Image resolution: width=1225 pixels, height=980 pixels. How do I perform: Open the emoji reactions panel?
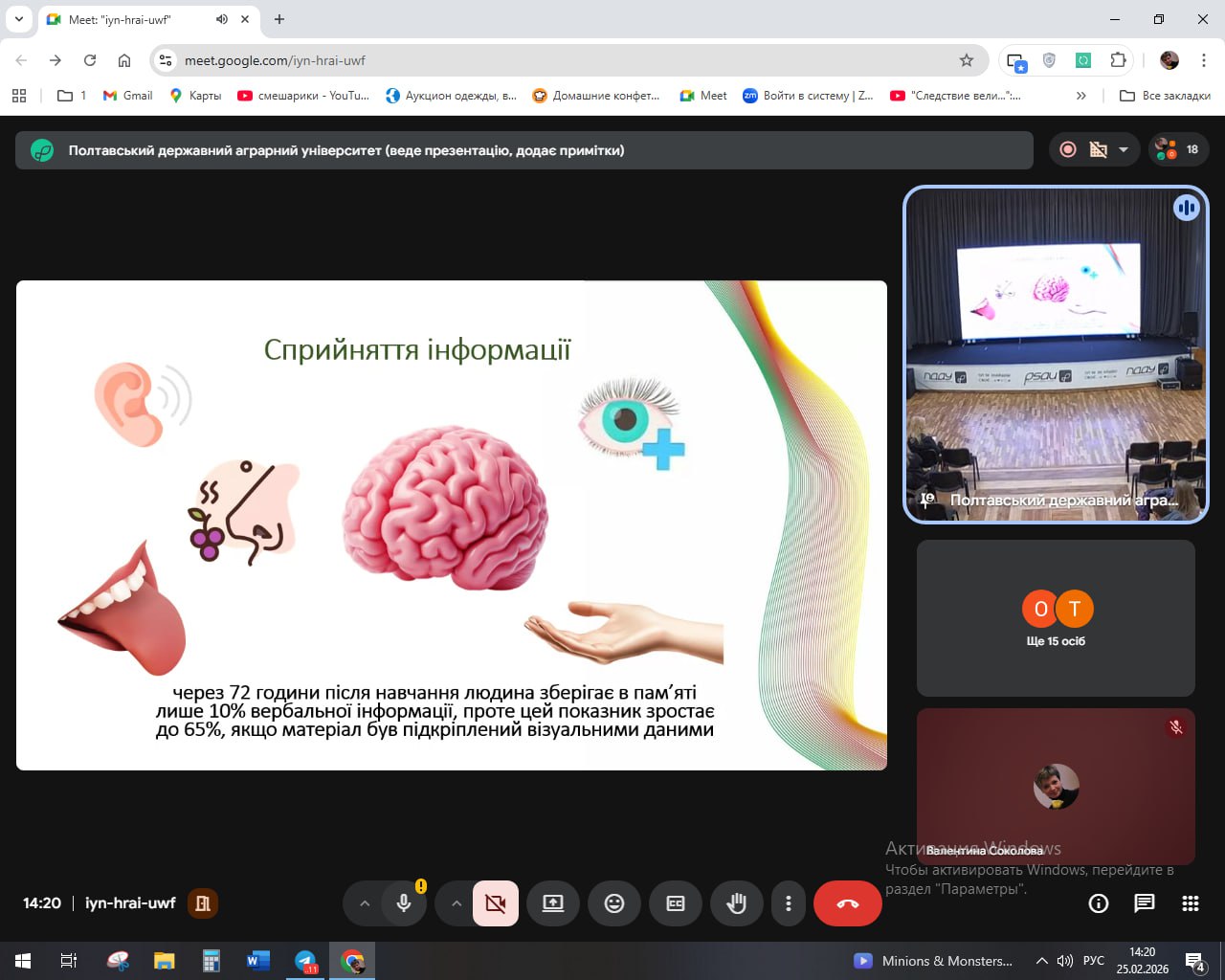614,903
